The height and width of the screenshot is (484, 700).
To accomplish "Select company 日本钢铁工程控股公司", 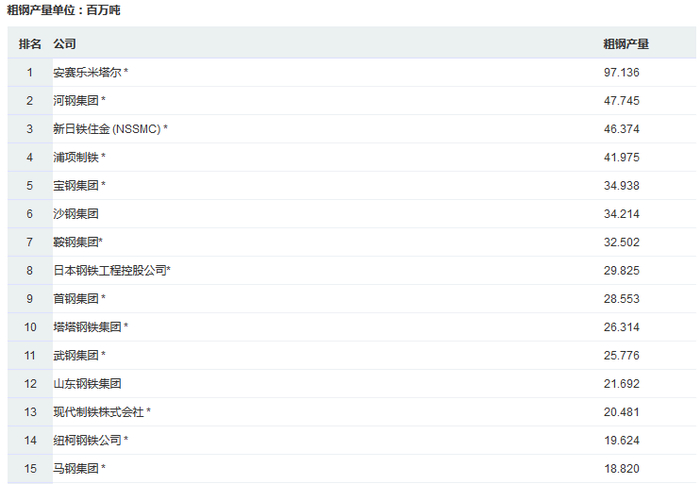I will (110, 271).
